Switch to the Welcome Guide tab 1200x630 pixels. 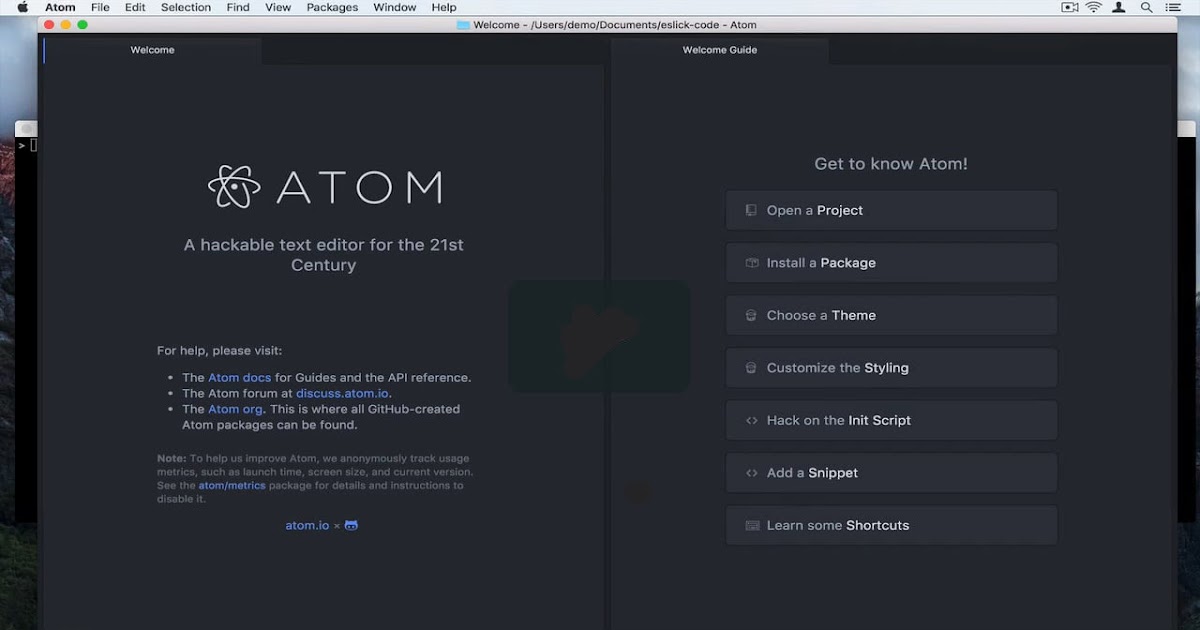point(718,49)
